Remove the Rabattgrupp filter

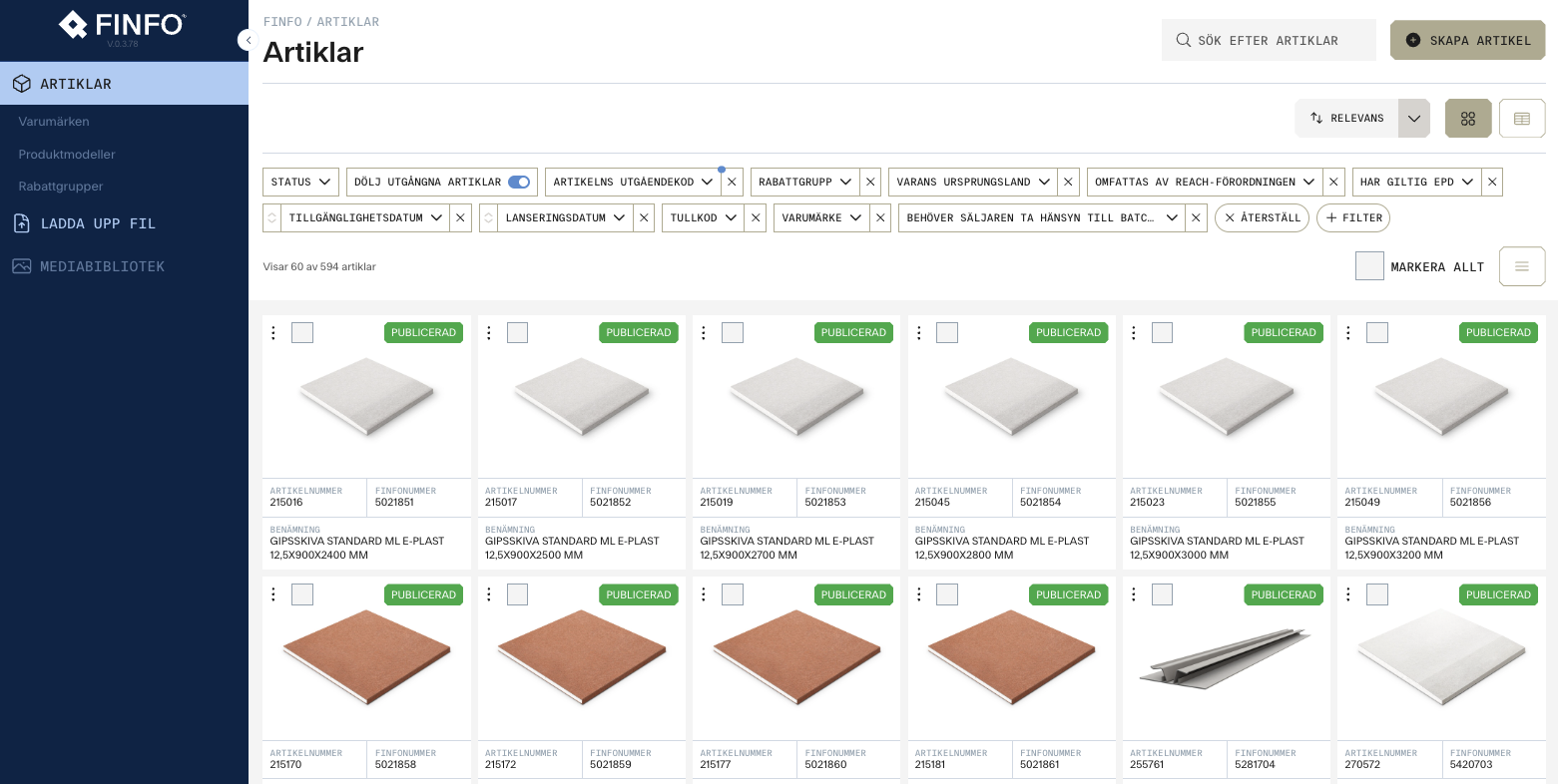click(870, 182)
